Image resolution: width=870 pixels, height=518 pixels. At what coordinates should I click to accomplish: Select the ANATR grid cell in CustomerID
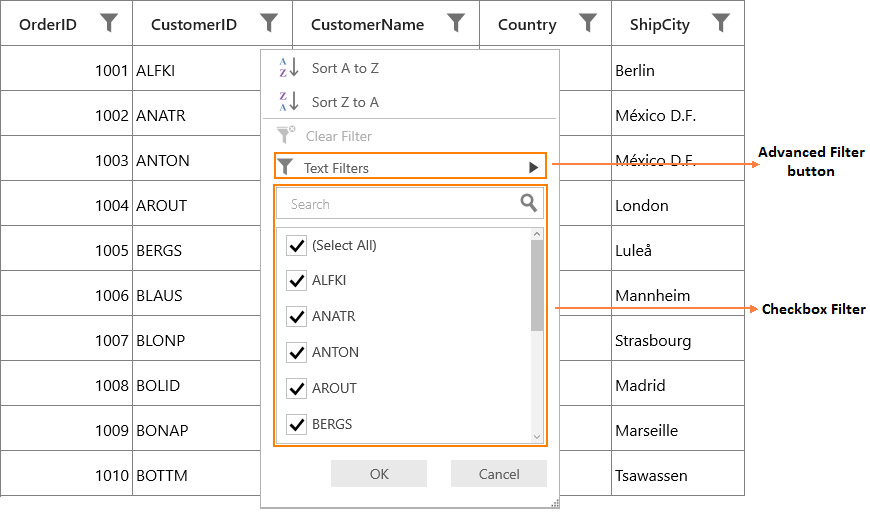coord(197,113)
